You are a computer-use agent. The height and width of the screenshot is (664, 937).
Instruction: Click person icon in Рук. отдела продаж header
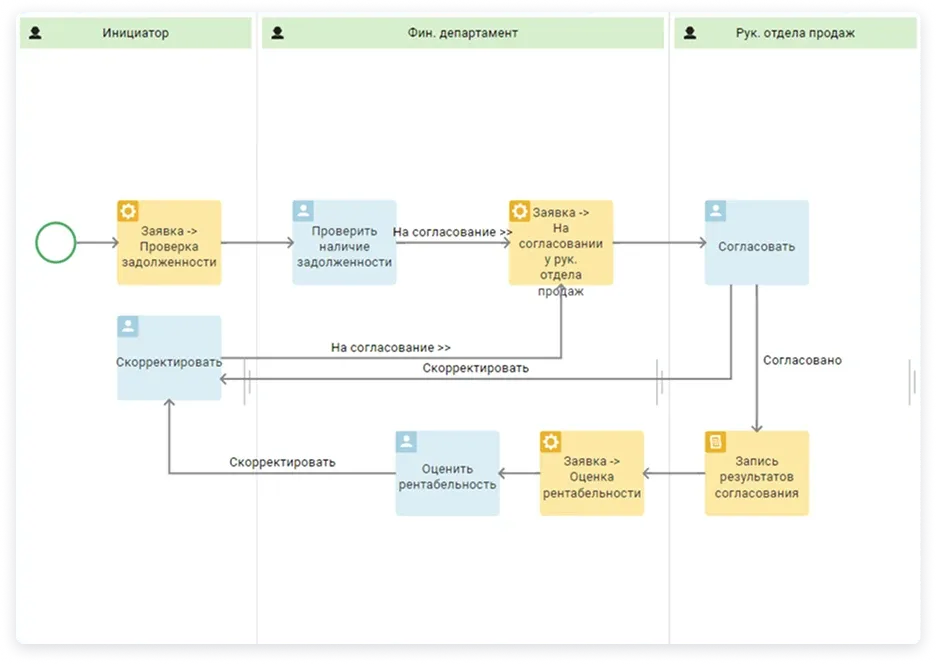point(689,33)
